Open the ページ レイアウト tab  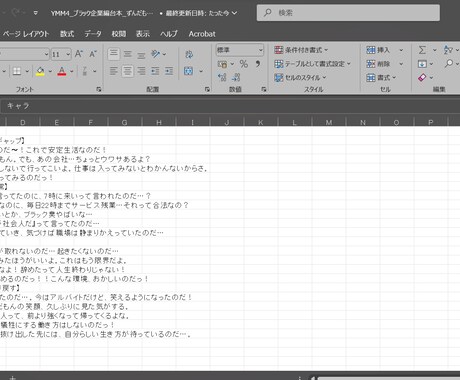(26, 34)
